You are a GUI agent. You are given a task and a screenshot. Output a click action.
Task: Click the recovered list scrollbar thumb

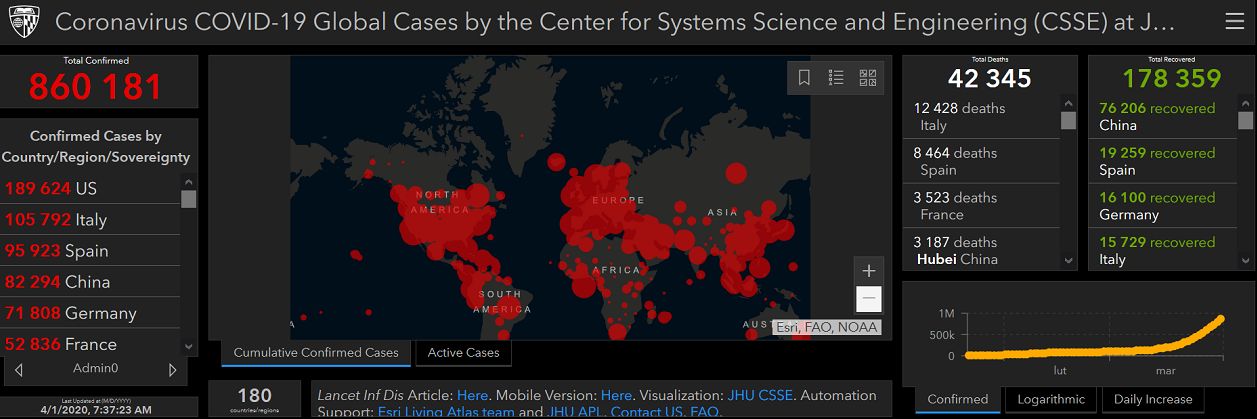coord(1244,121)
